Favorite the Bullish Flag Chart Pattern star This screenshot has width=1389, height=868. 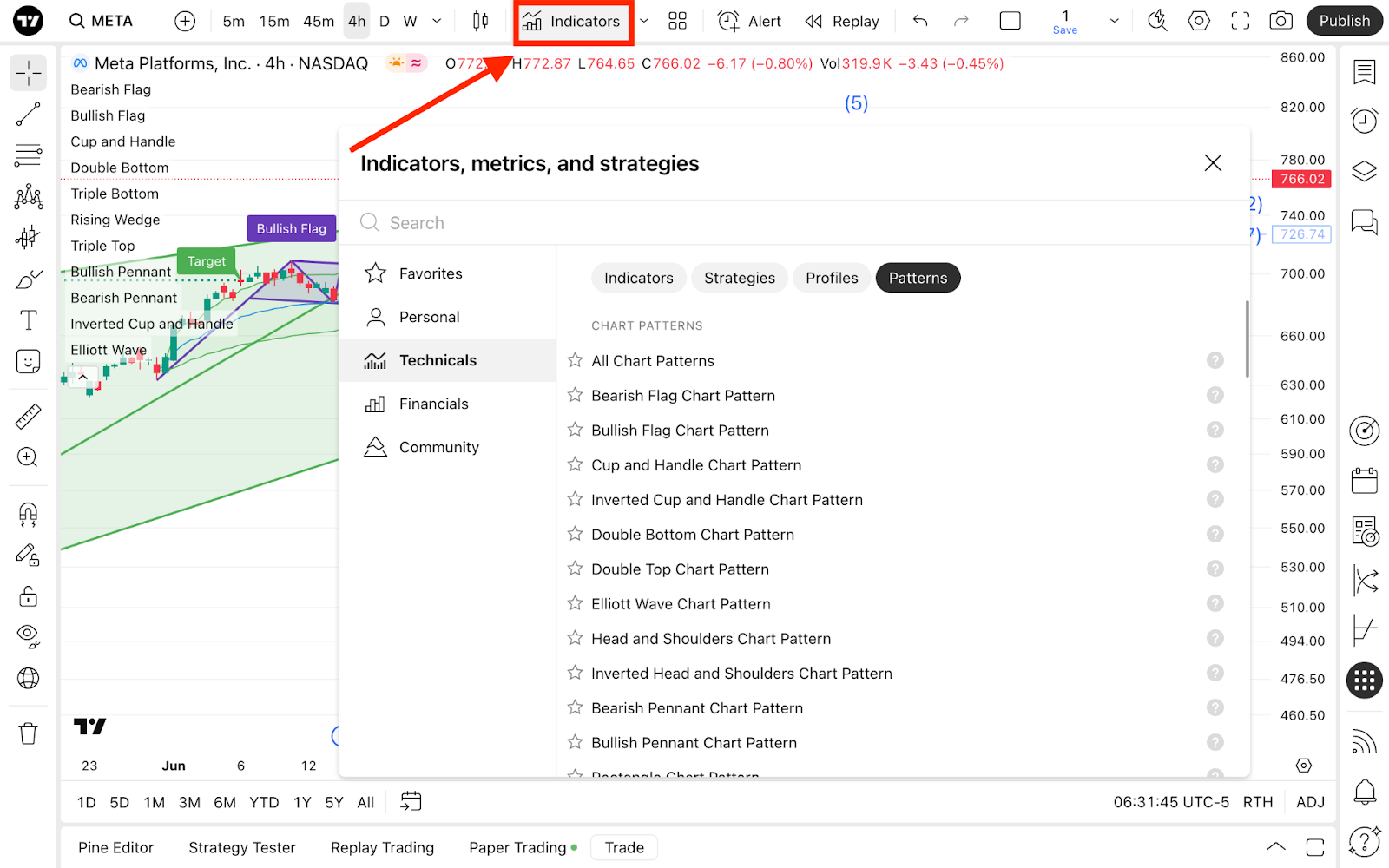575,430
